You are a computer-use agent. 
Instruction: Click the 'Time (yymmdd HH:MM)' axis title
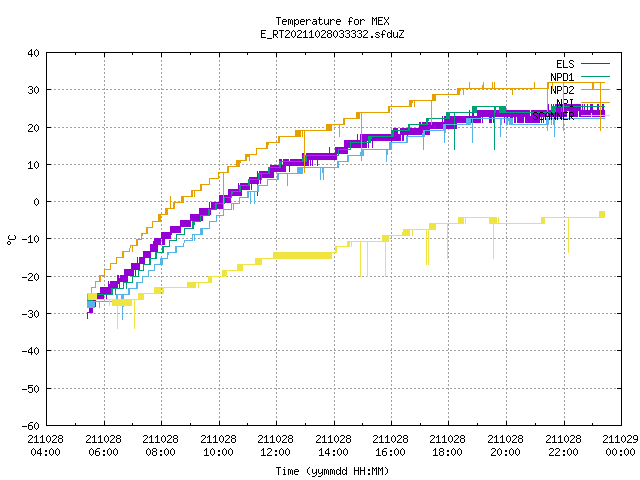332,471
